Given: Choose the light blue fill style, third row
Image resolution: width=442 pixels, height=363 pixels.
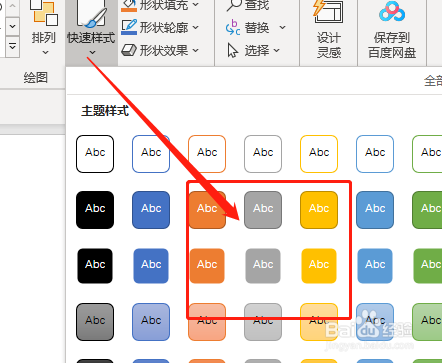Looking at the screenshot, I should (375, 266).
